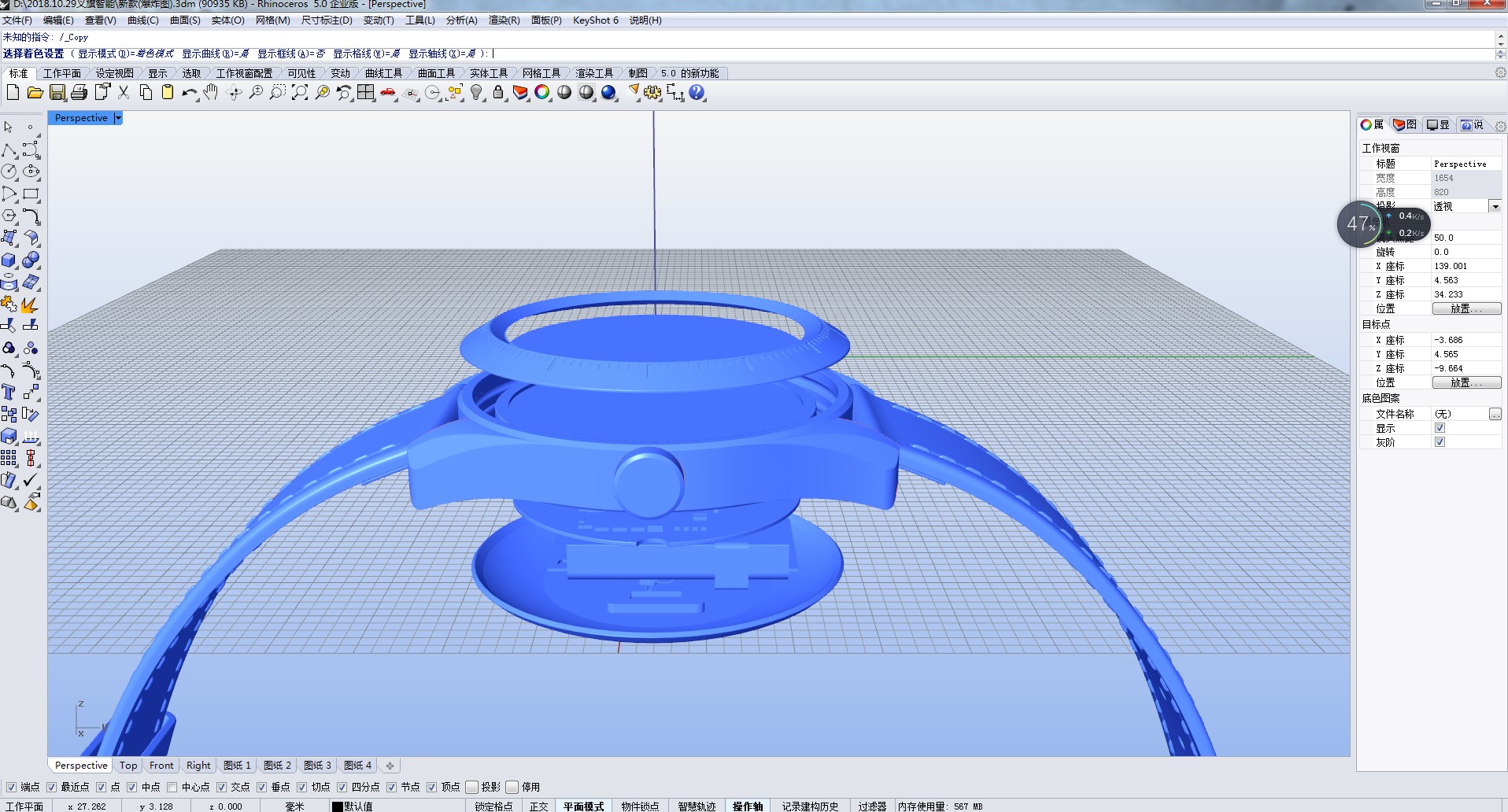Open the 投影 projection dropdown showing 透视
The width and height of the screenshot is (1508, 812).
tap(1495, 206)
